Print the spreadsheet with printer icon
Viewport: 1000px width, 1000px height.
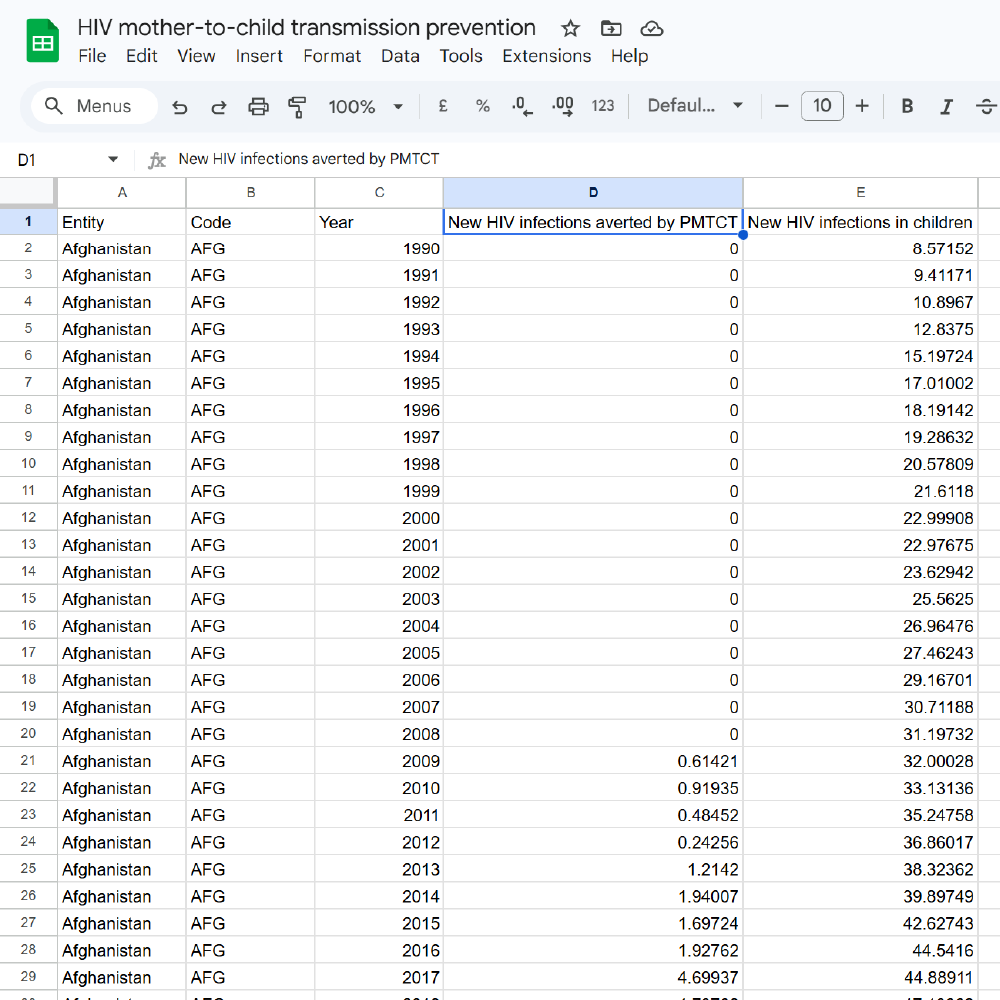(x=258, y=107)
